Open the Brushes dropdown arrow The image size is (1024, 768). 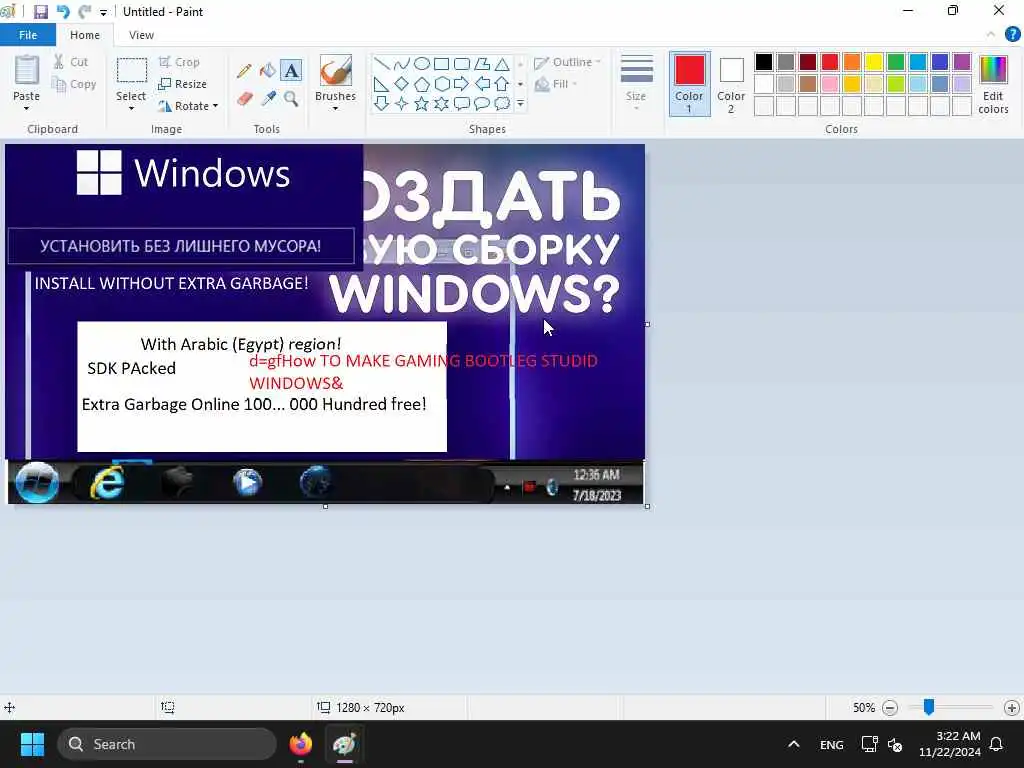tap(336, 108)
